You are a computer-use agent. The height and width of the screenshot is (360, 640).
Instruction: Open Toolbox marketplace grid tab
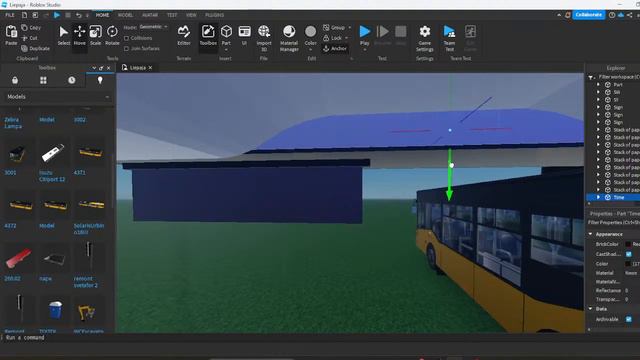coord(43,80)
